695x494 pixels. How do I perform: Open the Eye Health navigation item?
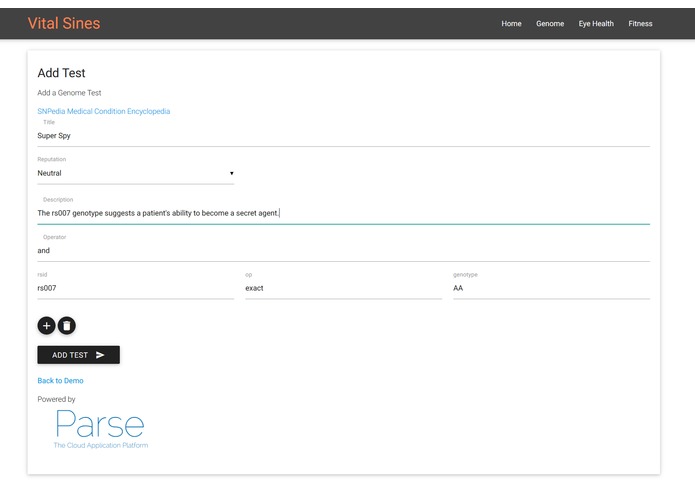pyautogui.click(x=596, y=23)
